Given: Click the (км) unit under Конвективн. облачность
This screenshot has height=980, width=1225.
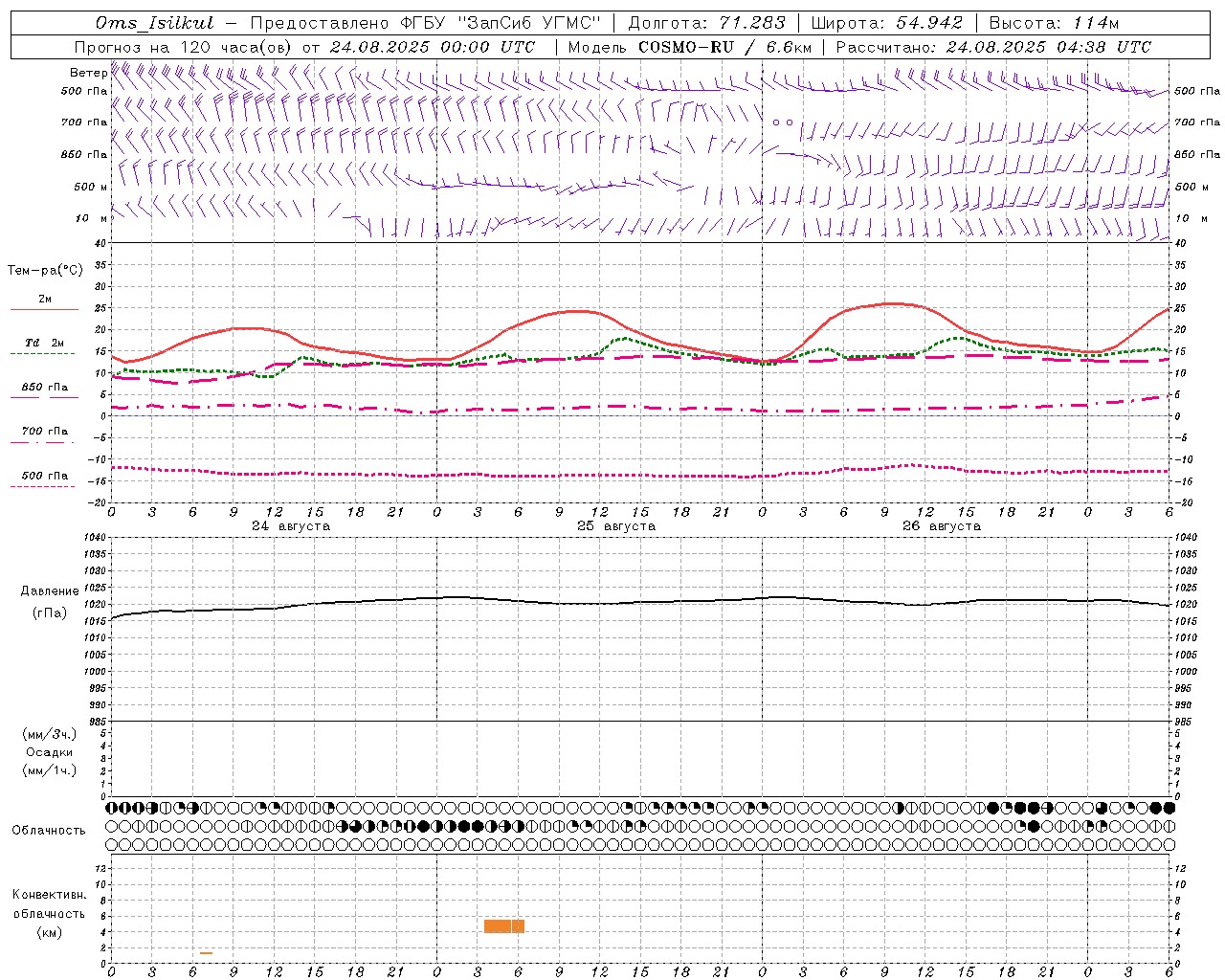Looking at the screenshot, I should point(49,932).
